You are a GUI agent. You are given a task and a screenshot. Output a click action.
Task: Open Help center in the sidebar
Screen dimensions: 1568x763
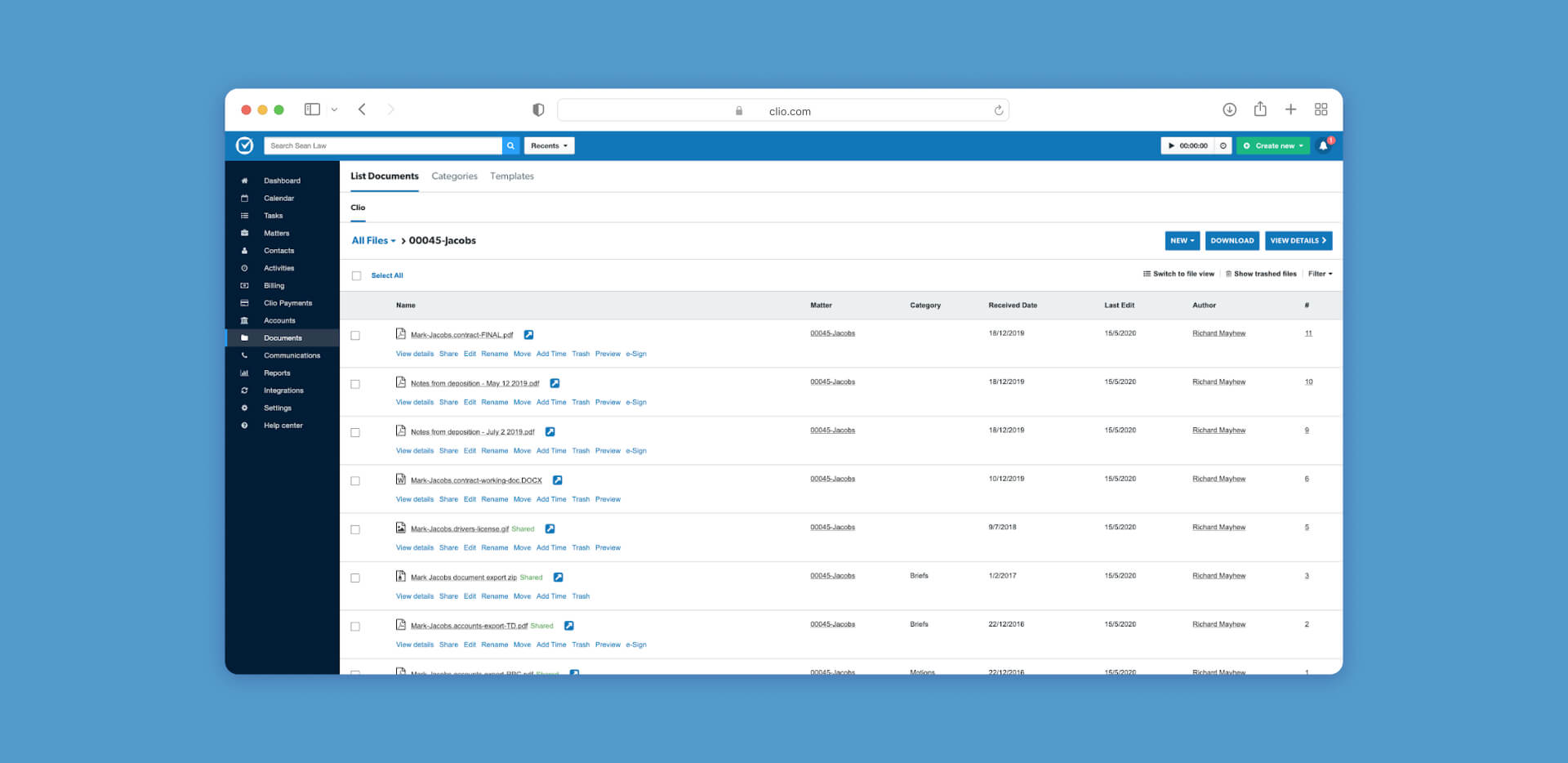[282, 425]
